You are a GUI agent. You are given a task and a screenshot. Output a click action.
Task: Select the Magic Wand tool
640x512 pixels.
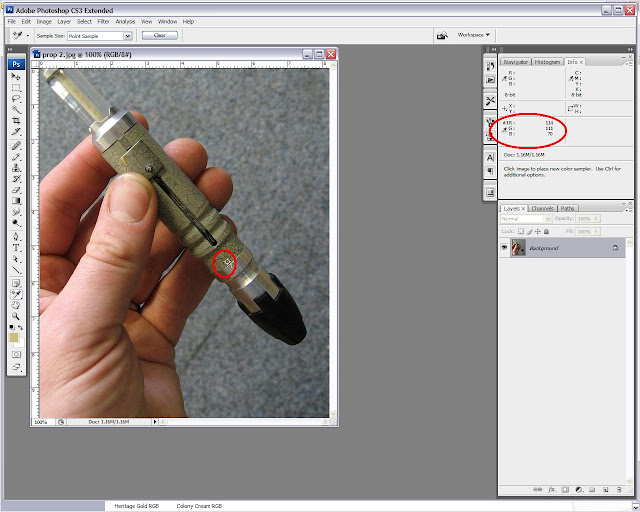pos(16,109)
